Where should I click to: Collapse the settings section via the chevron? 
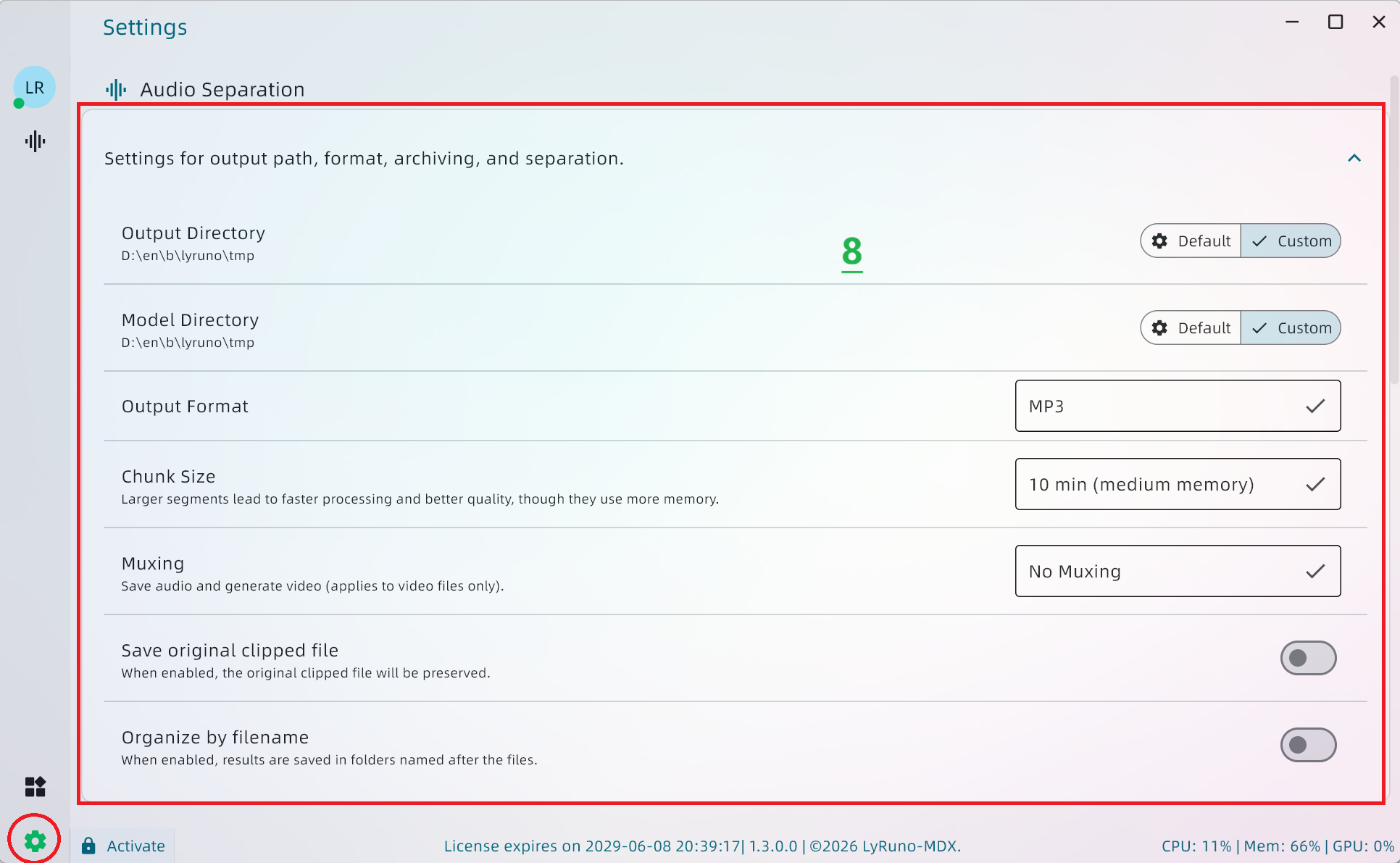[x=1354, y=158]
